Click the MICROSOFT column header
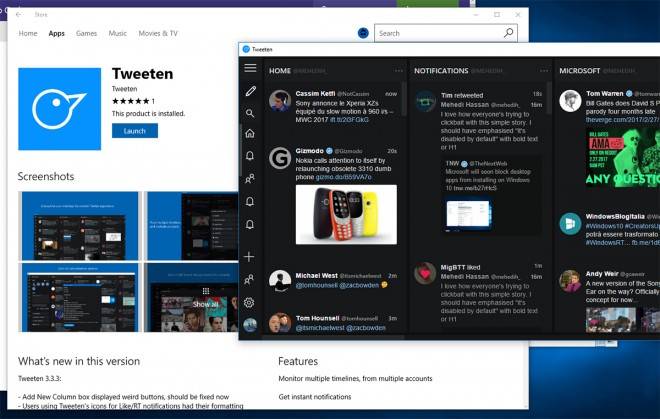 580,71
